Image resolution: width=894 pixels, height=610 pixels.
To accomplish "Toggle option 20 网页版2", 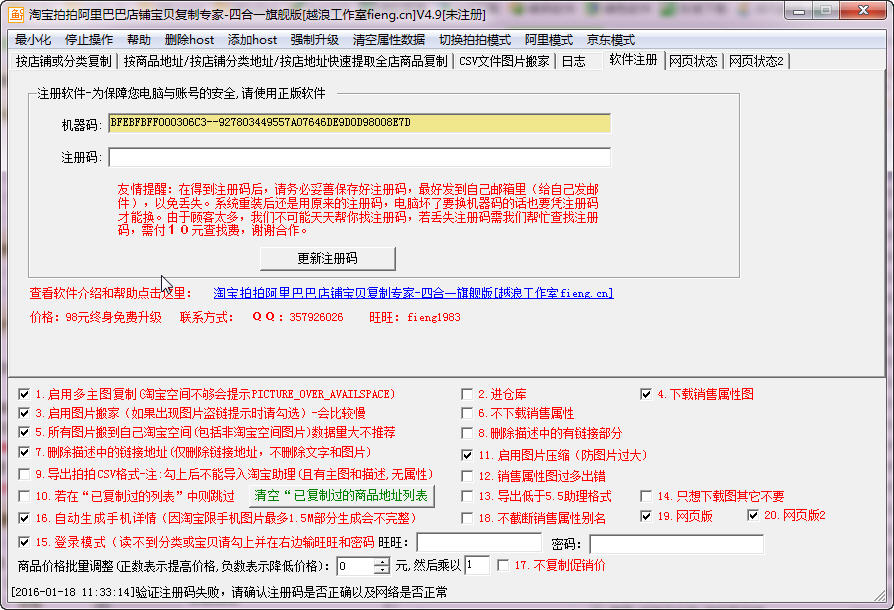I will pyautogui.click(x=753, y=515).
